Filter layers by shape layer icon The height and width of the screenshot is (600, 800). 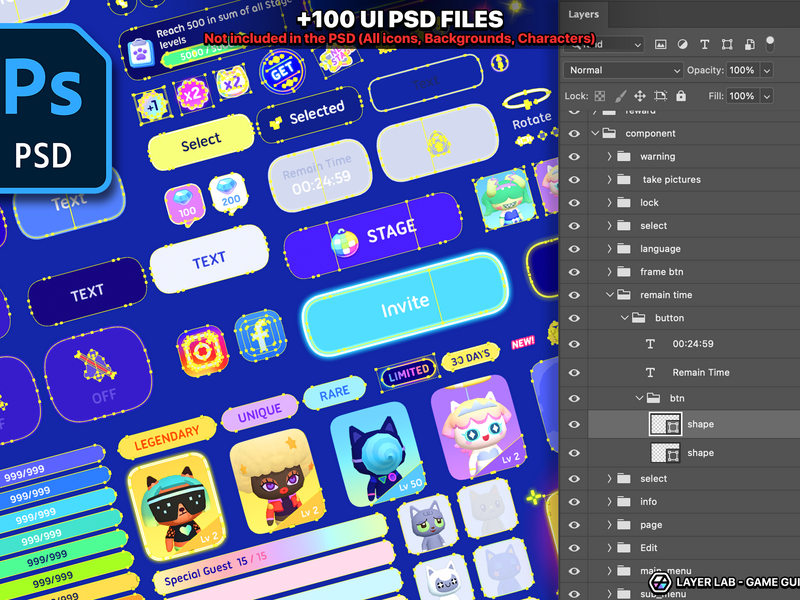pos(727,44)
